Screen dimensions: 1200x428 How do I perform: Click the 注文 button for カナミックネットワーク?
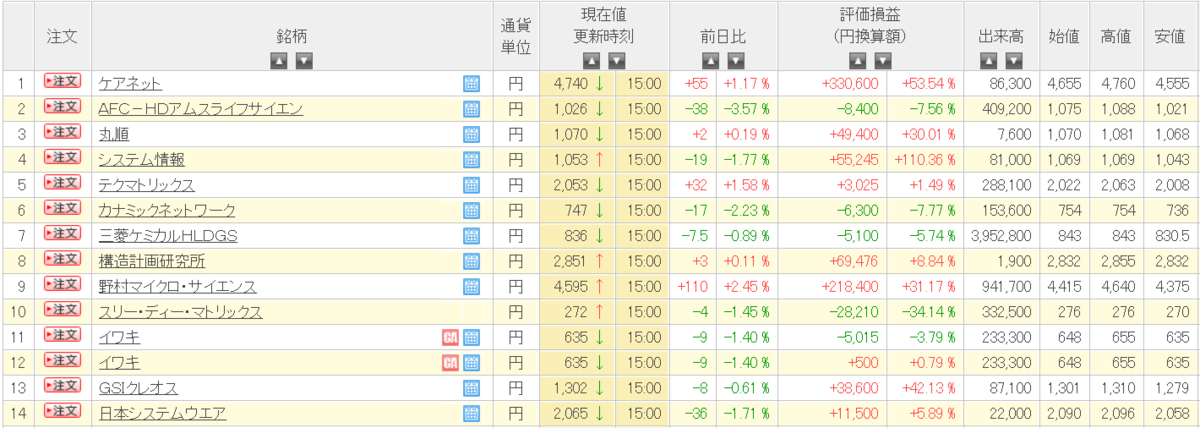coord(62,208)
